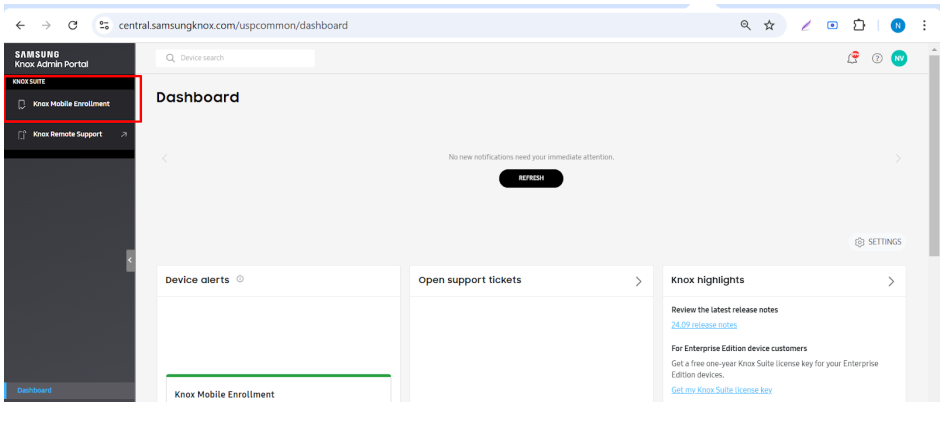Open the NV account avatar menu
Screen dimensions: 946x438
tap(899, 59)
